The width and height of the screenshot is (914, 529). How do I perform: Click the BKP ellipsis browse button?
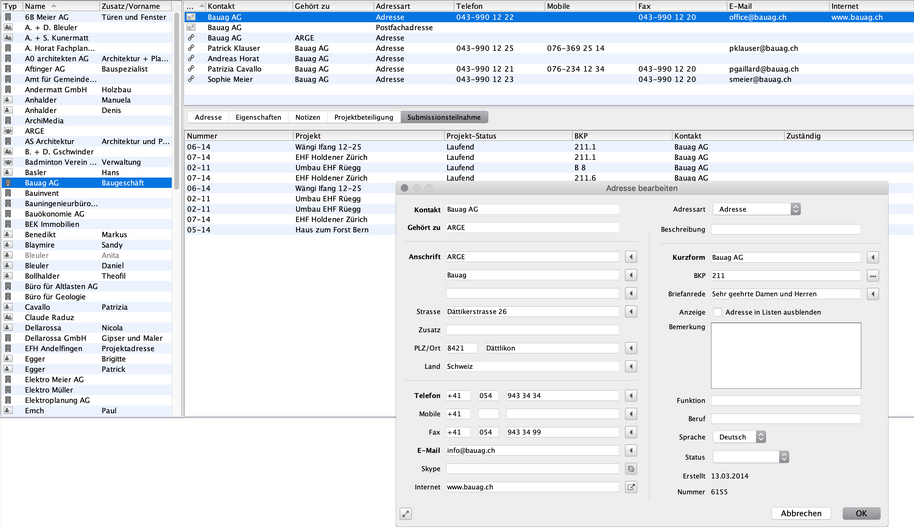click(x=872, y=276)
